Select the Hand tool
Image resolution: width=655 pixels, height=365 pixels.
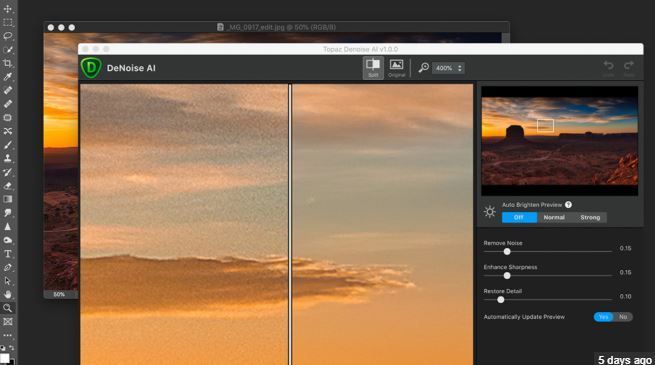click(x=8, y=294)
